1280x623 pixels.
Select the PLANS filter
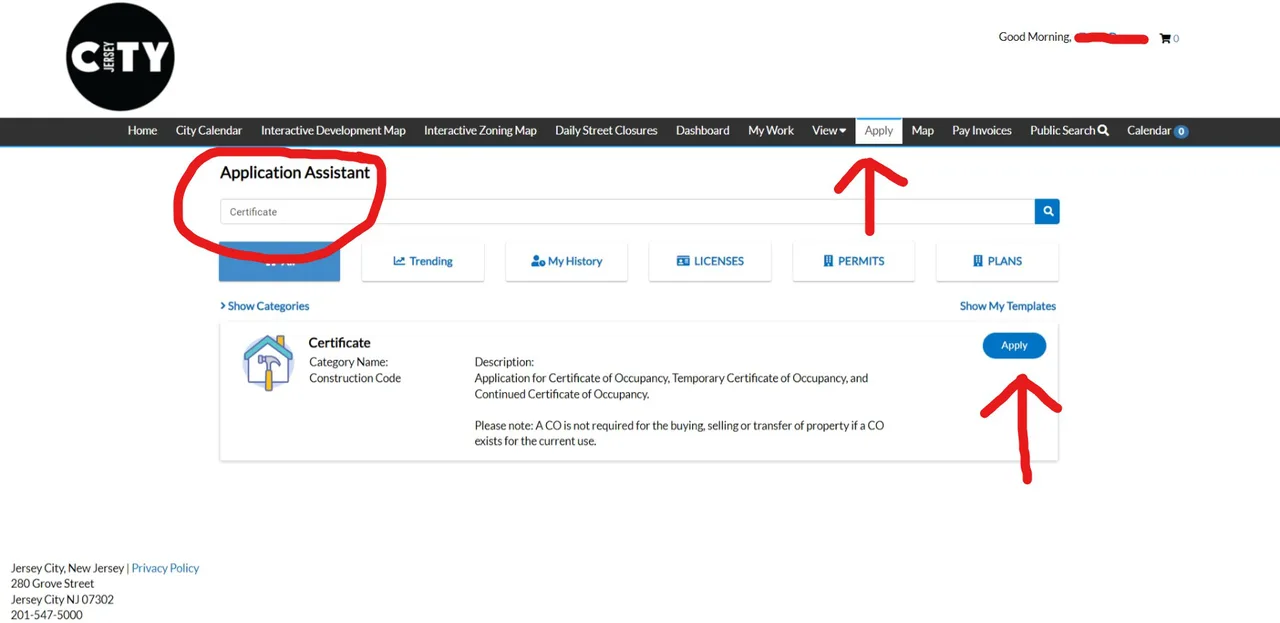(997, 261)
